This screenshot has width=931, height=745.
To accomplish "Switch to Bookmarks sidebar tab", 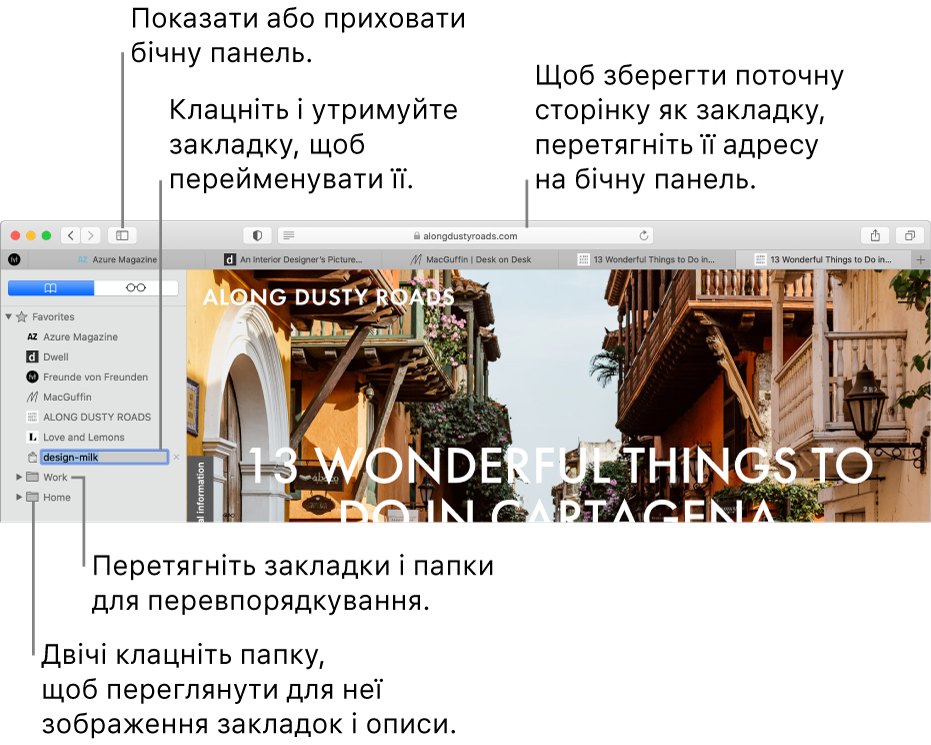I will point(50,288).
